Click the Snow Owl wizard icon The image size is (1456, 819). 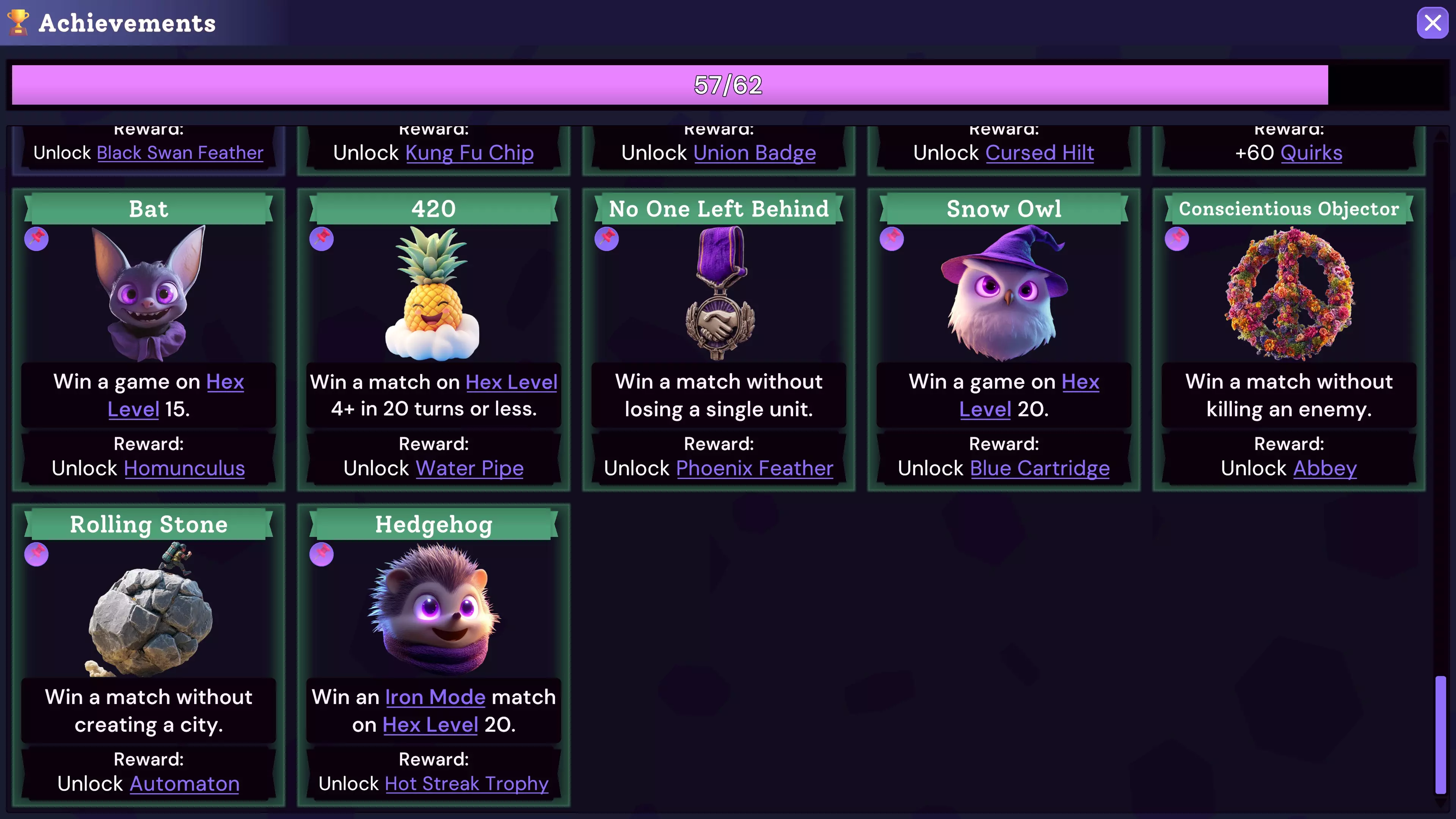pyautogui.click(x=1004, y=293)
